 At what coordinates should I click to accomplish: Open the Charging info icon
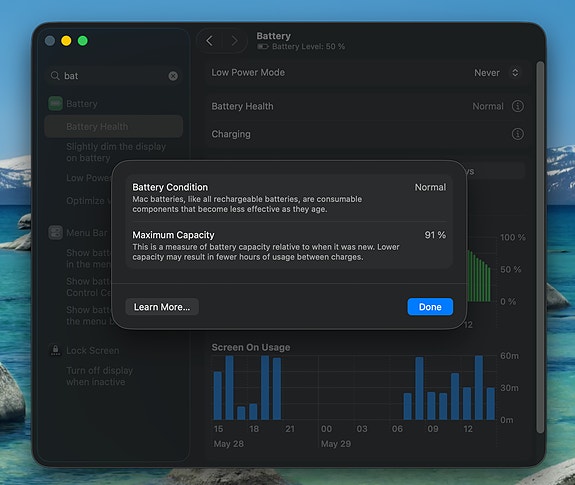point(517,134)
